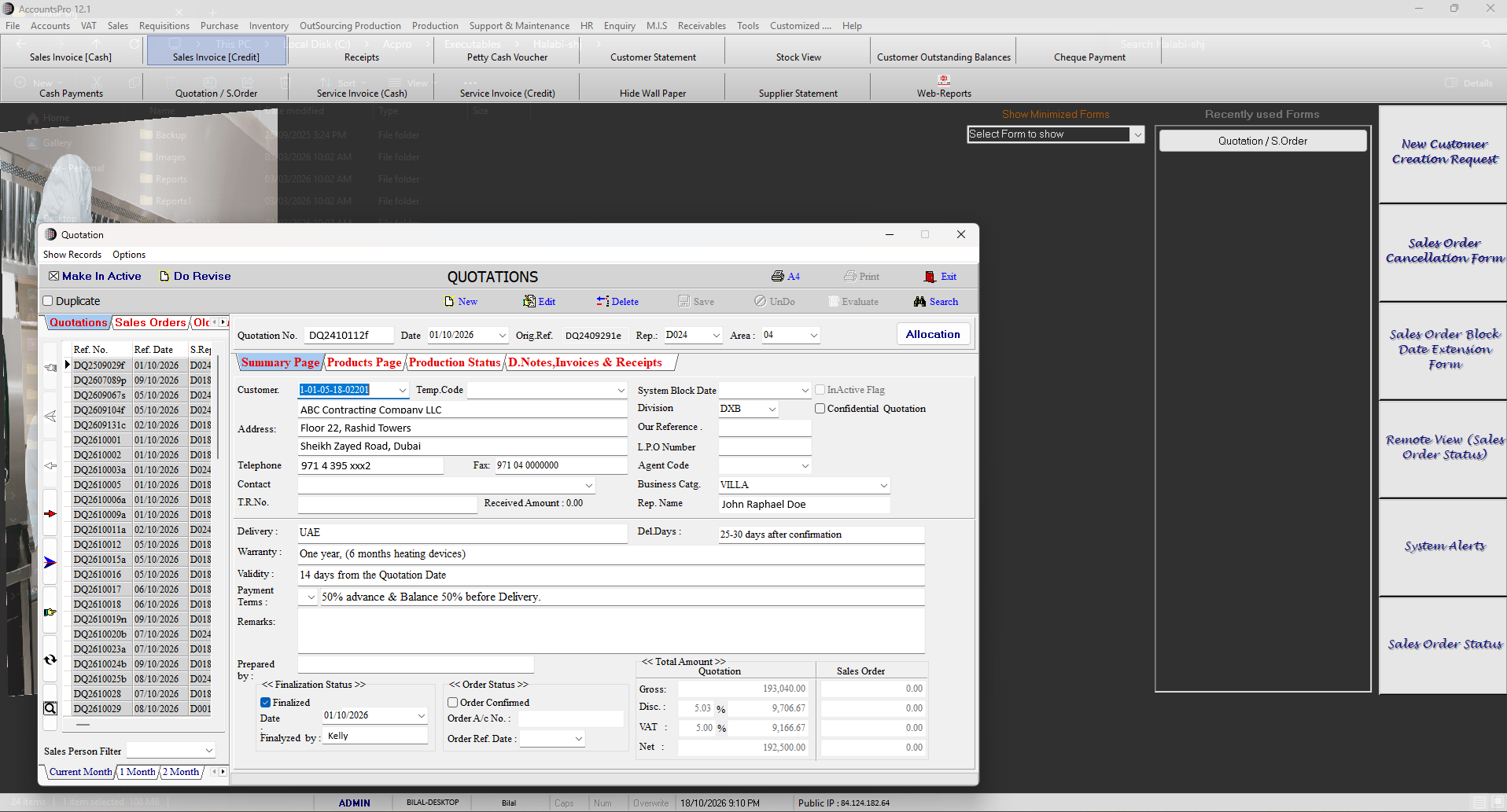
Task: Click the circular refresh arrows icon
Action: [x=50, y=660]
